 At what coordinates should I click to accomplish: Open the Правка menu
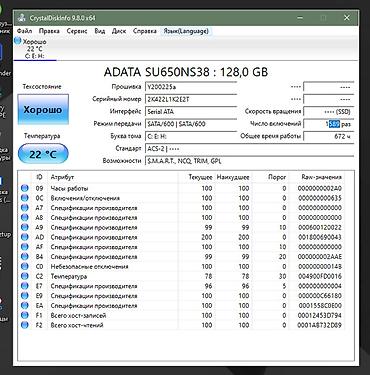click(49, 31)
